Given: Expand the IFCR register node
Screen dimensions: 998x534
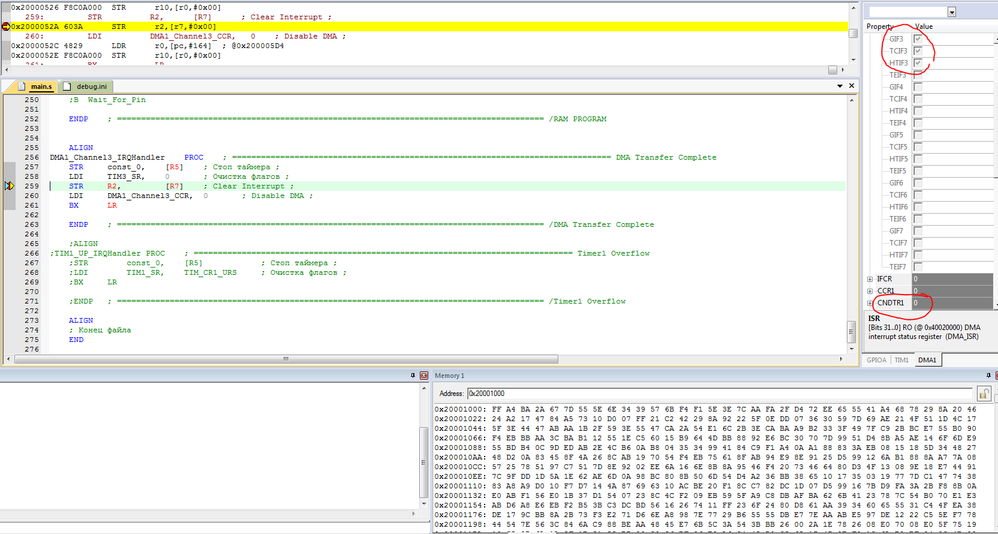Looking at the screenshot, I should pos(870,279).
